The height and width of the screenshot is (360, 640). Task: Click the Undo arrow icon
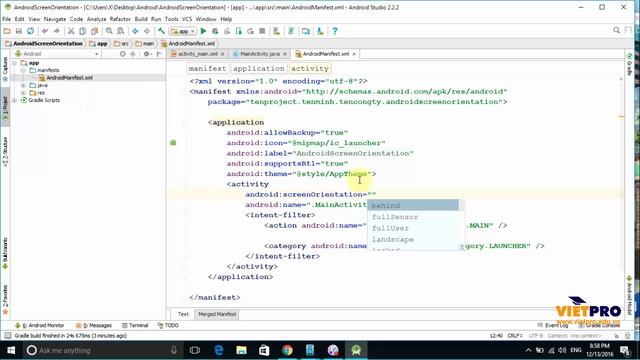coord(45,31)
